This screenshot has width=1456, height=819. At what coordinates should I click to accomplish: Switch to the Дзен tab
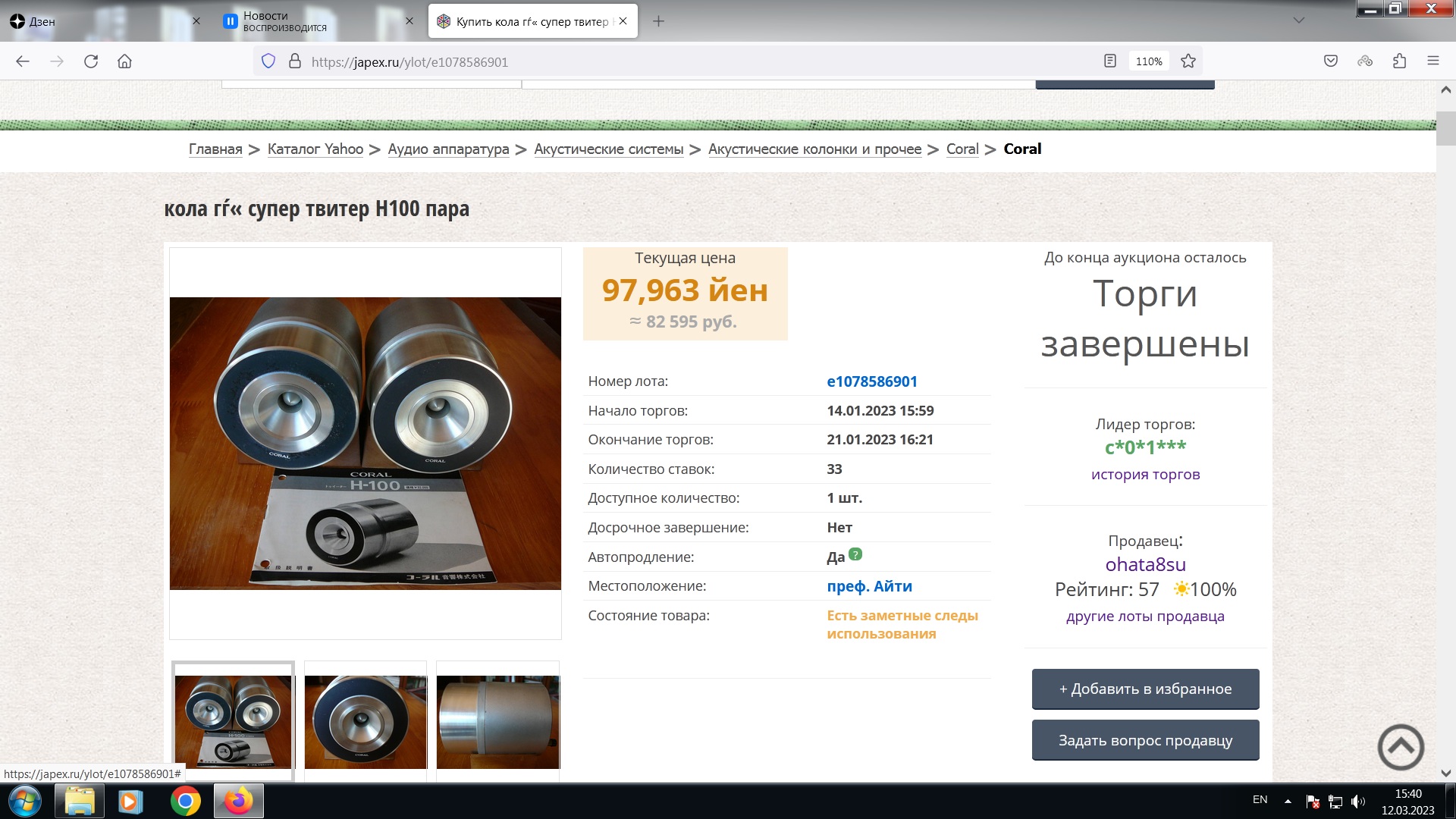pyautogui.click(x=106, y=21)
